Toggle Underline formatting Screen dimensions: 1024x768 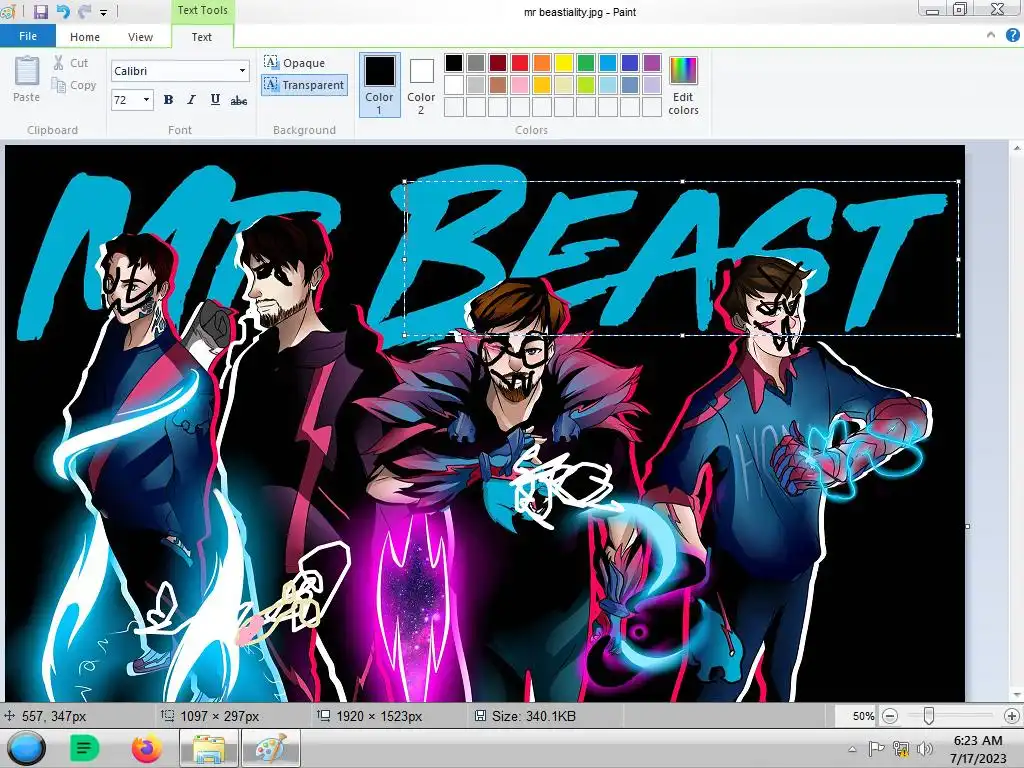(215, 100)
